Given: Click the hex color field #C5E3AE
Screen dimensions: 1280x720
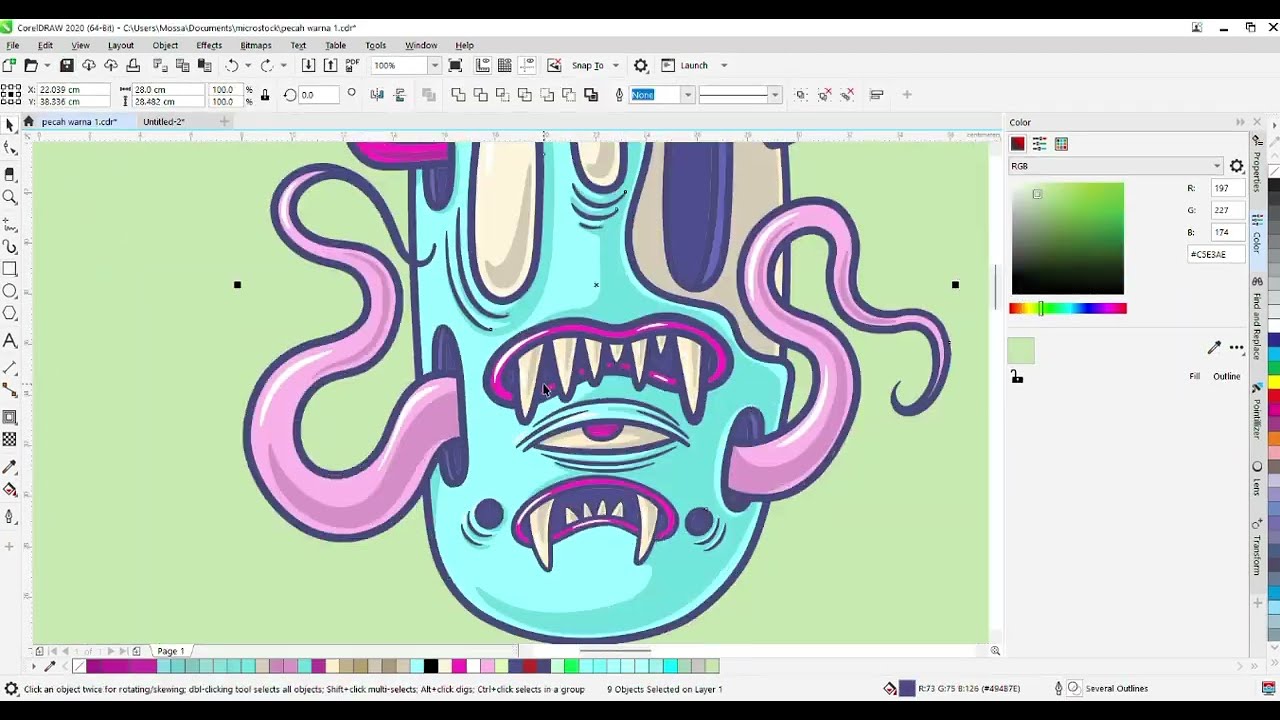Looking at the screenshot, I should coord(1216,254).
